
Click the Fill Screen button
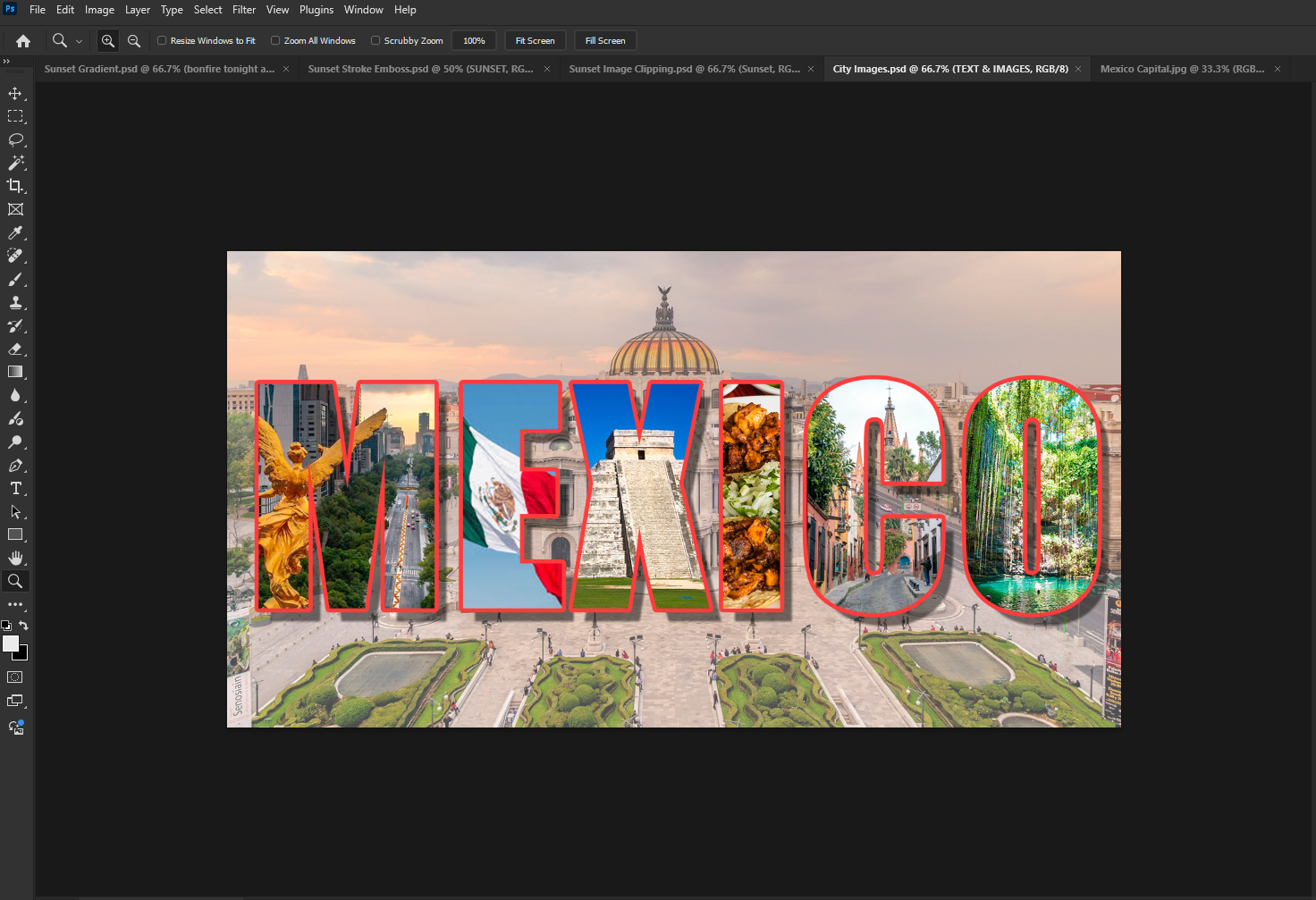click(x=605, y=40)
